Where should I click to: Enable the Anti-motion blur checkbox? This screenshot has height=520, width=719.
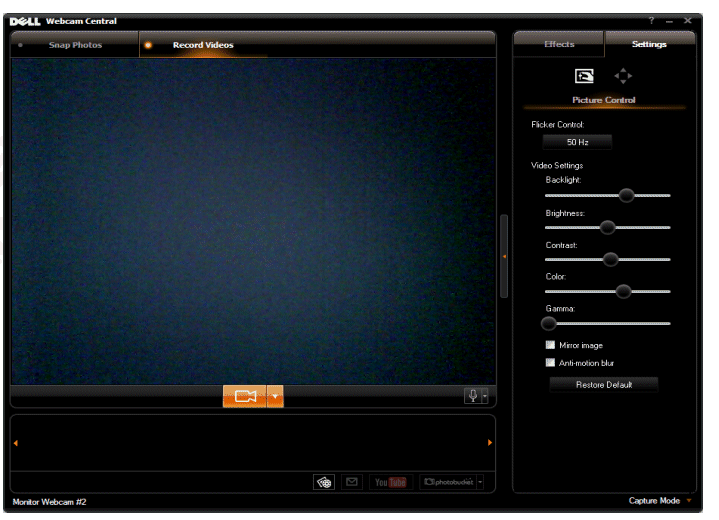tap(550, 363)
